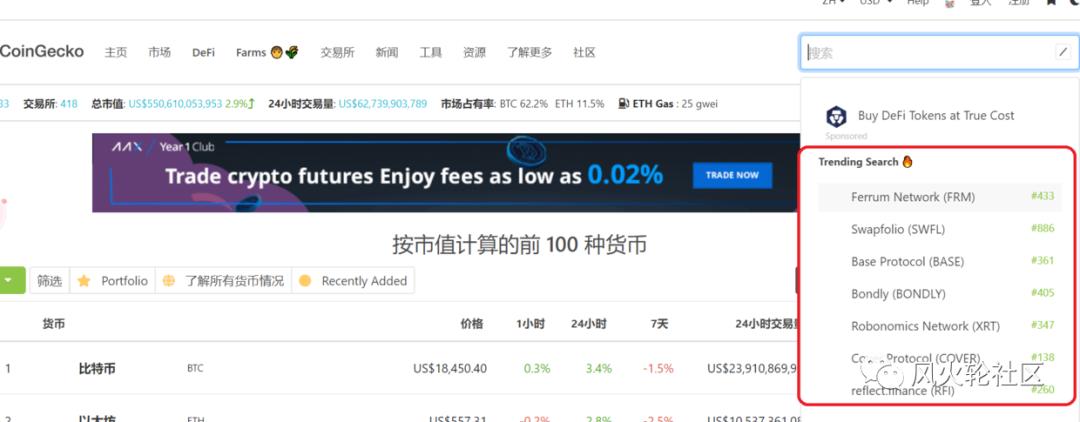Click the AAX Year 1 Club banner logo

tap(163, 147)
